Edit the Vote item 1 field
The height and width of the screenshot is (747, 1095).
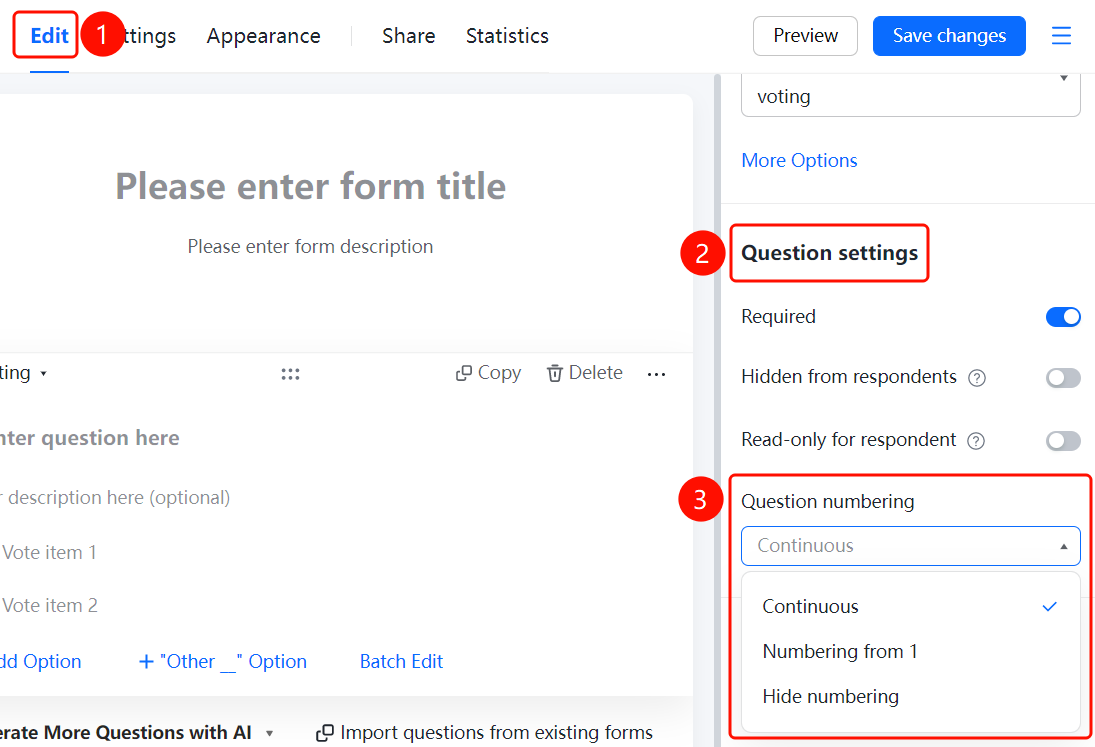pyautogui.click(x=49, y=553)
